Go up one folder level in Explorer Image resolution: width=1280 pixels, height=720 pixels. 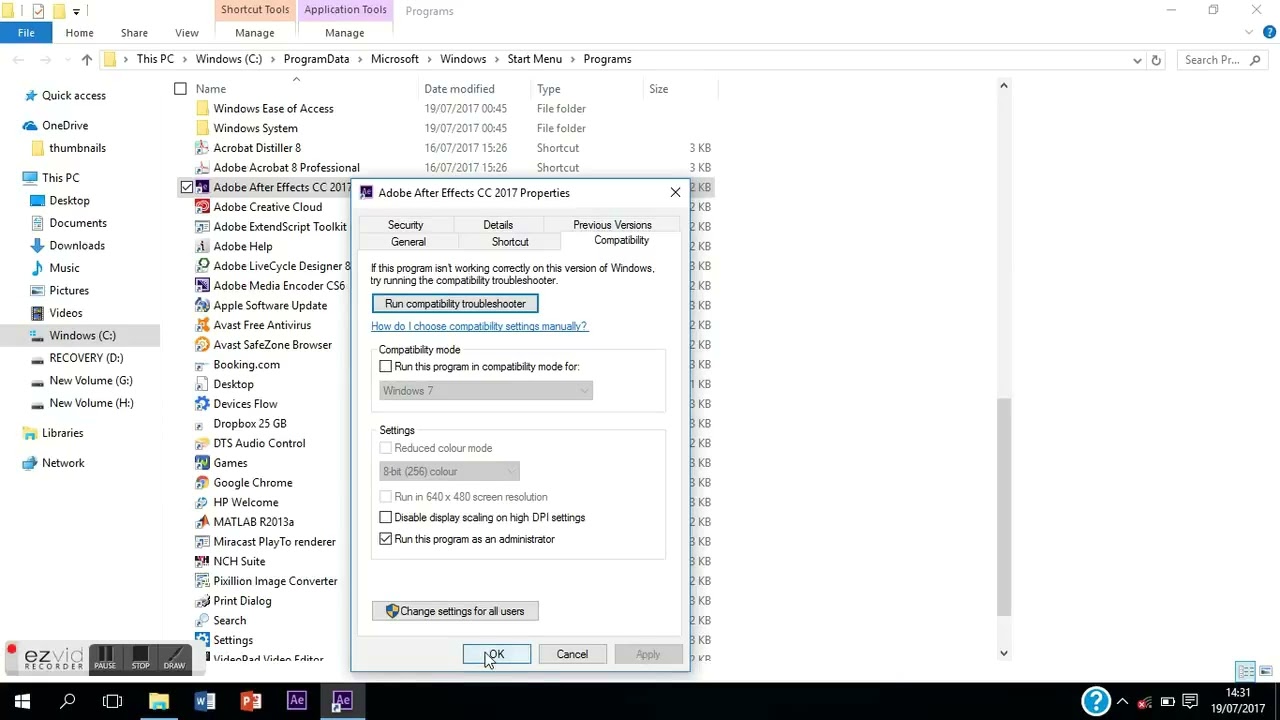[x=87, y=60]
